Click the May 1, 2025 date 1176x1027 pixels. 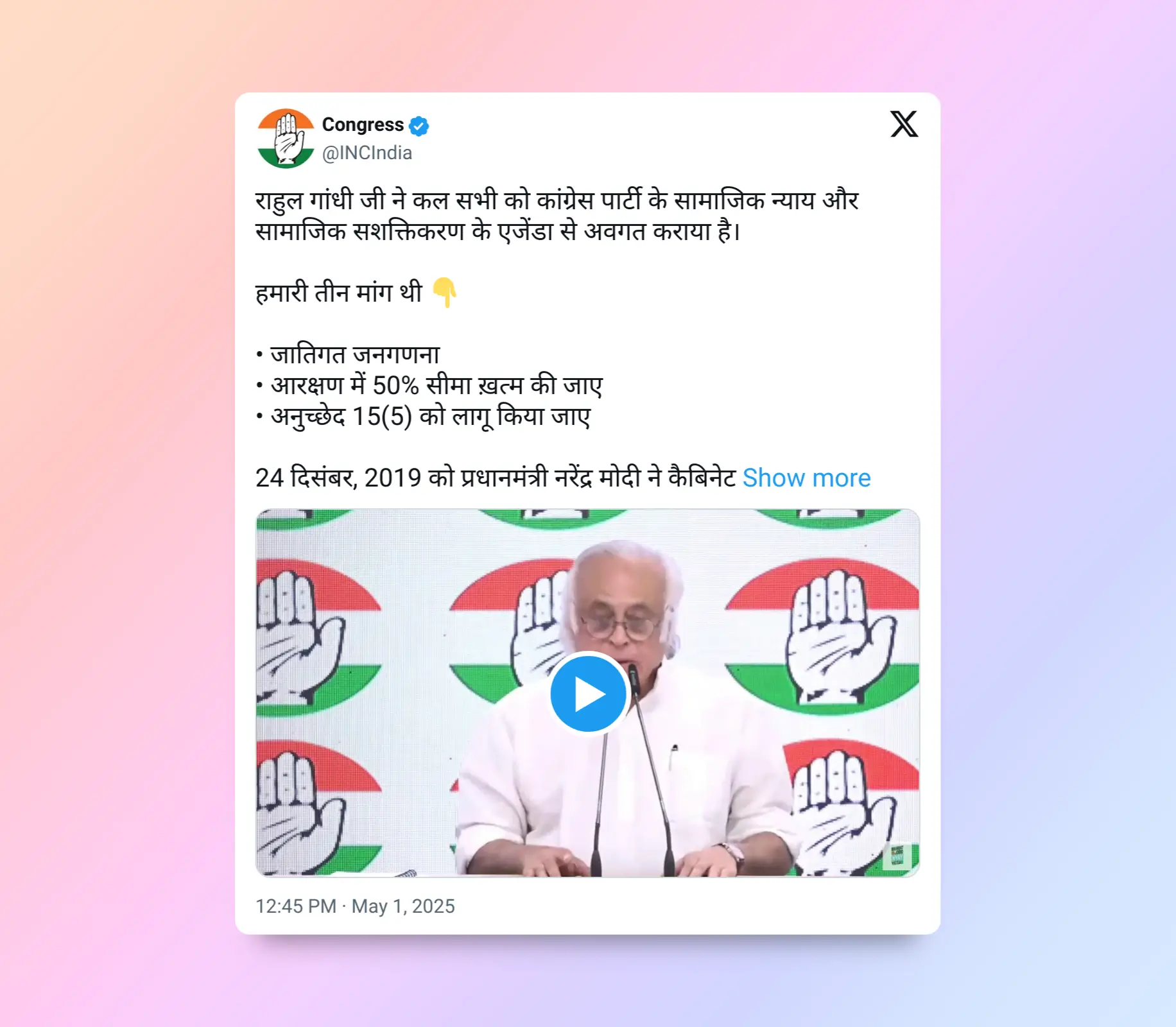coord(403,906)
